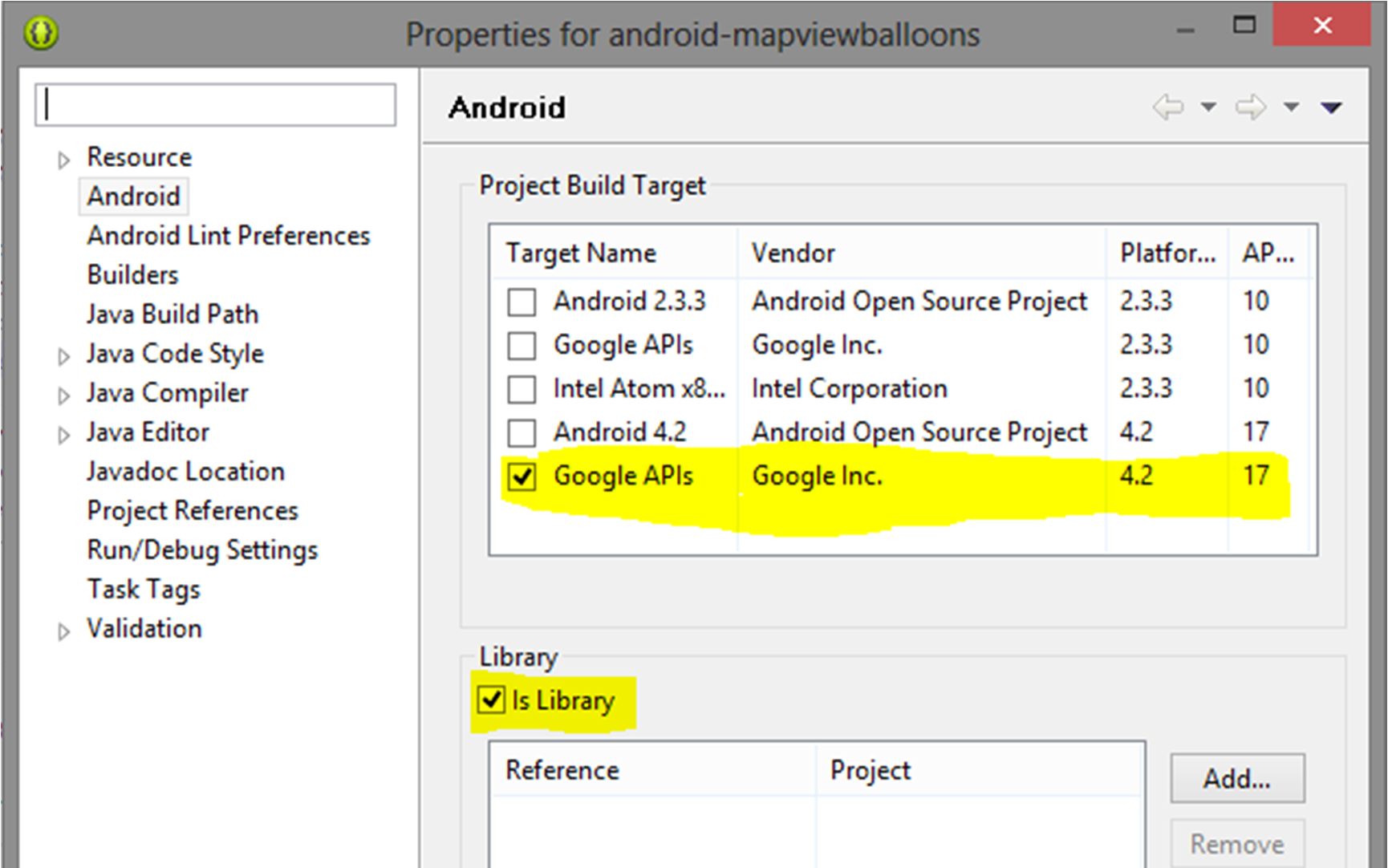Click the API level column header

[x=1268, y=254]
